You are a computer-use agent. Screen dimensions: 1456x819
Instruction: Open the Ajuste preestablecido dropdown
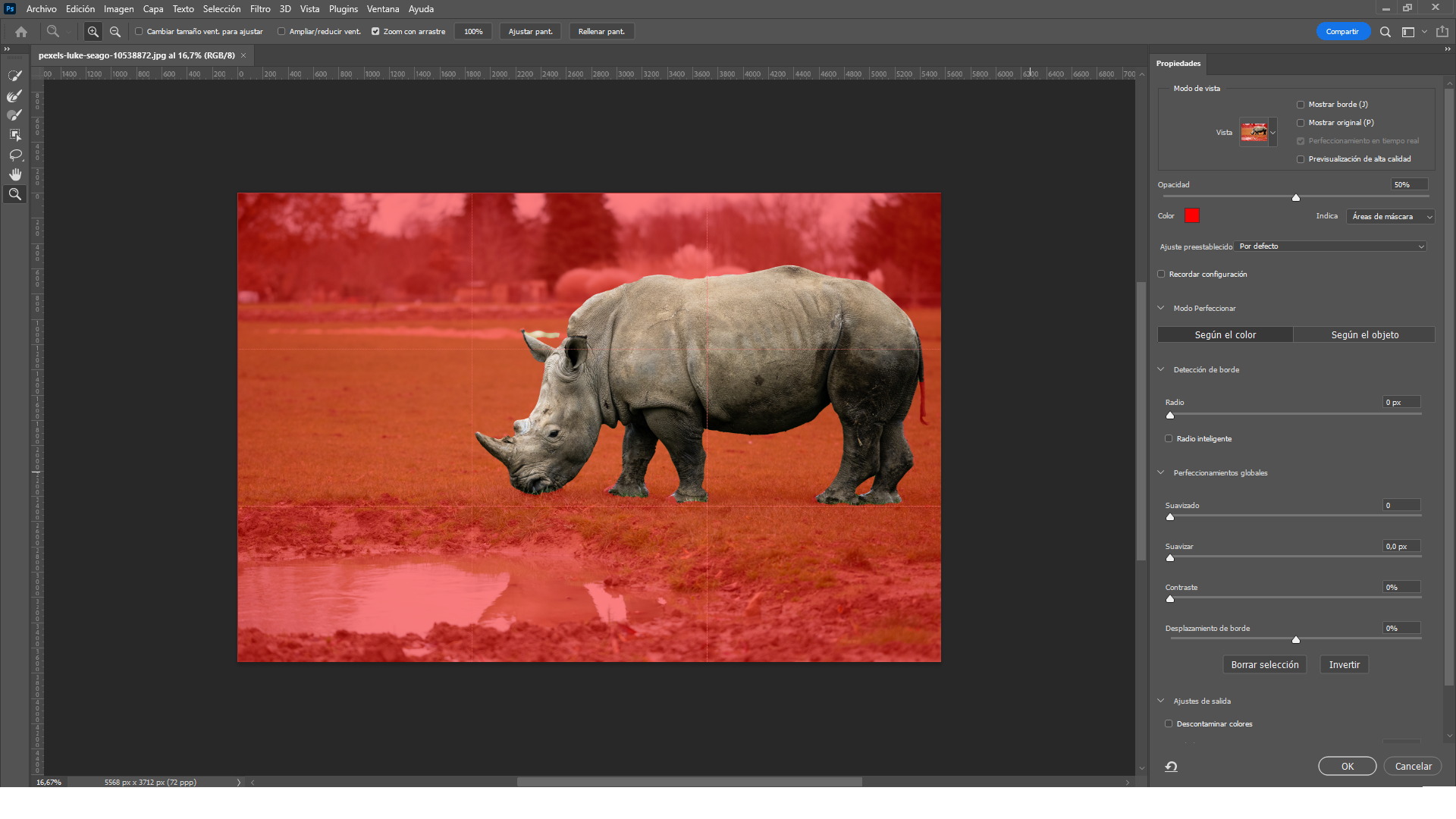tap(1331, 246)
